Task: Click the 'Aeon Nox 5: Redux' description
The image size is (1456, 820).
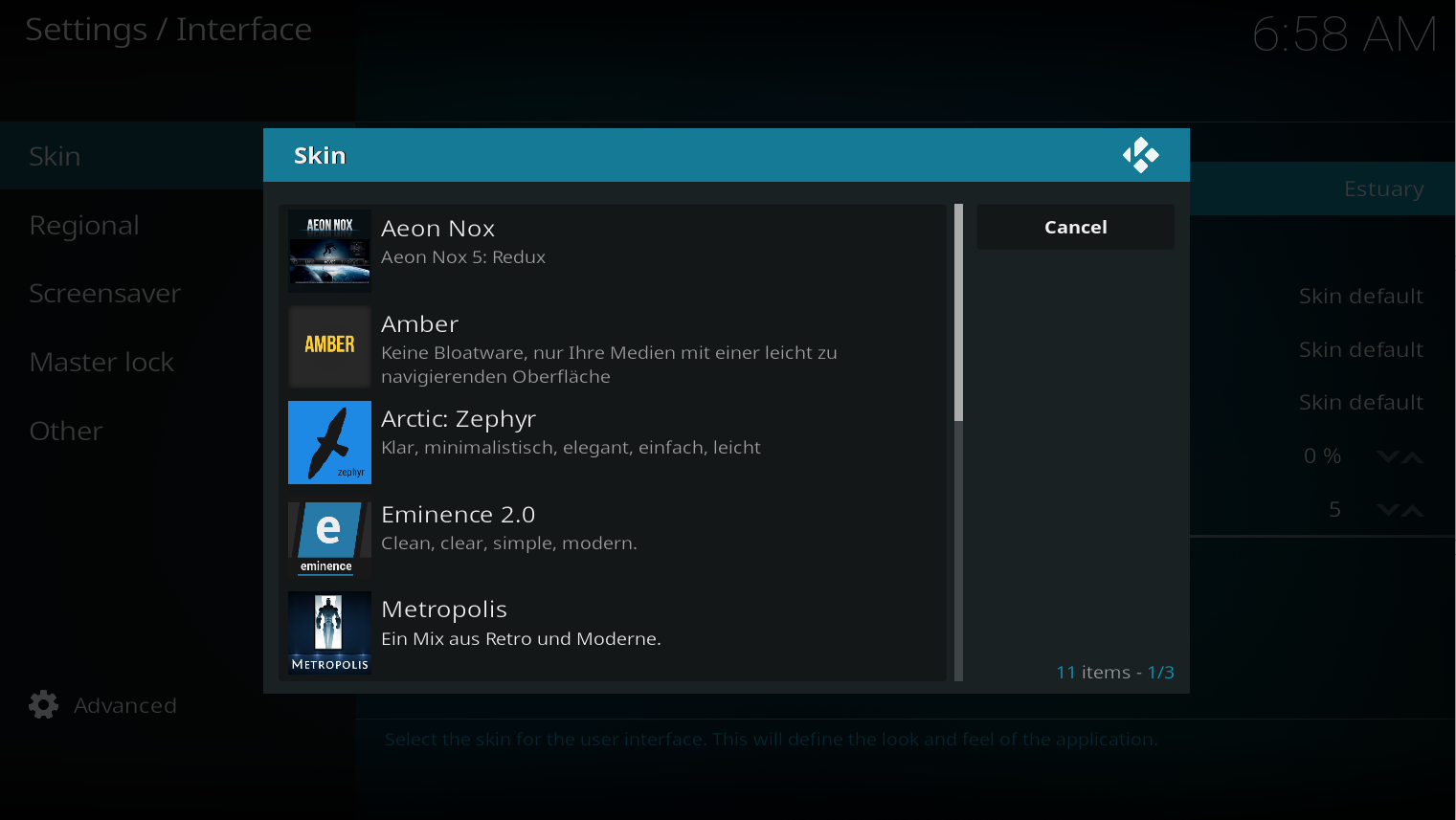Action: (x=463, y=256)
